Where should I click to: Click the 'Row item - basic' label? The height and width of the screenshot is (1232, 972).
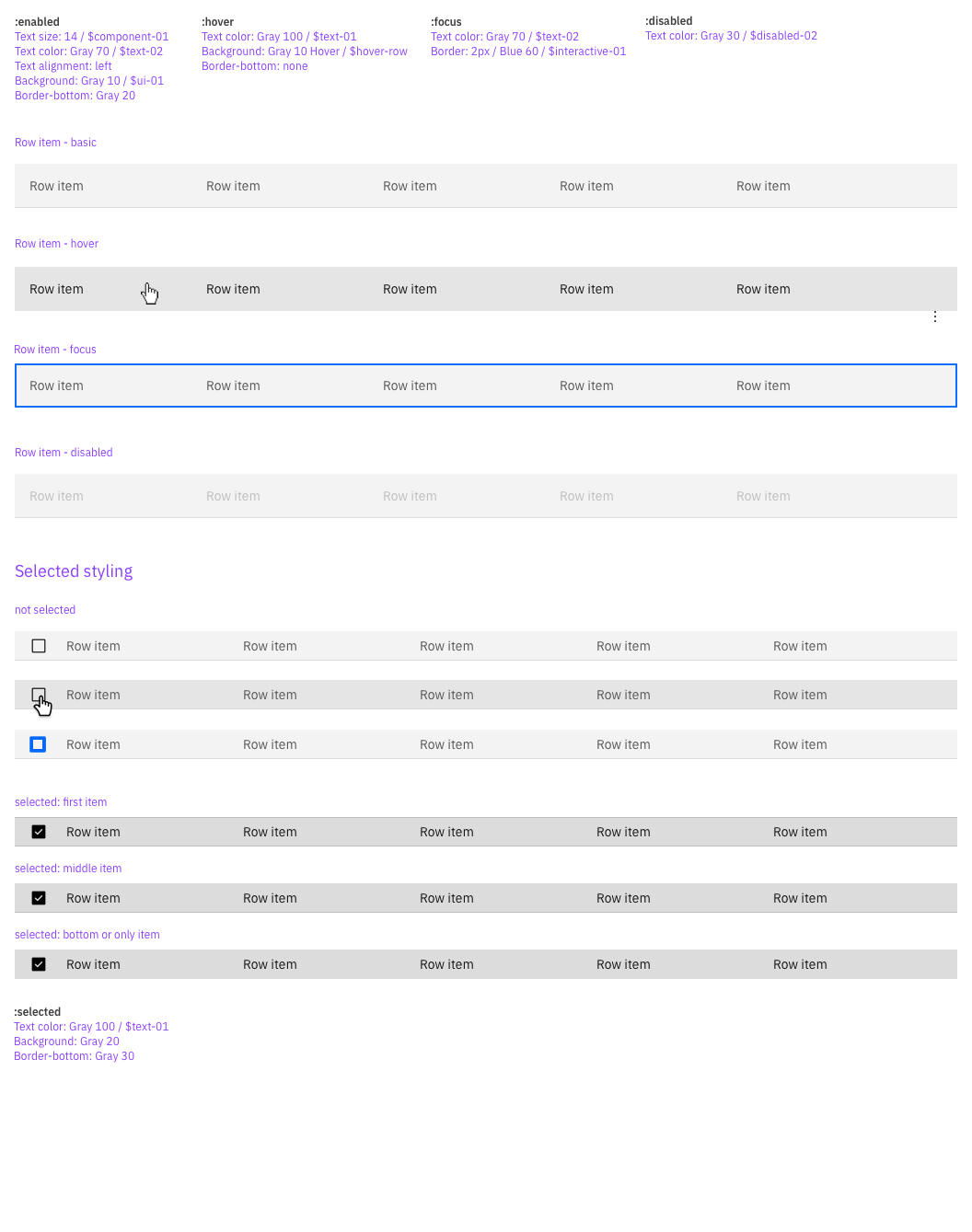(55, 143)
